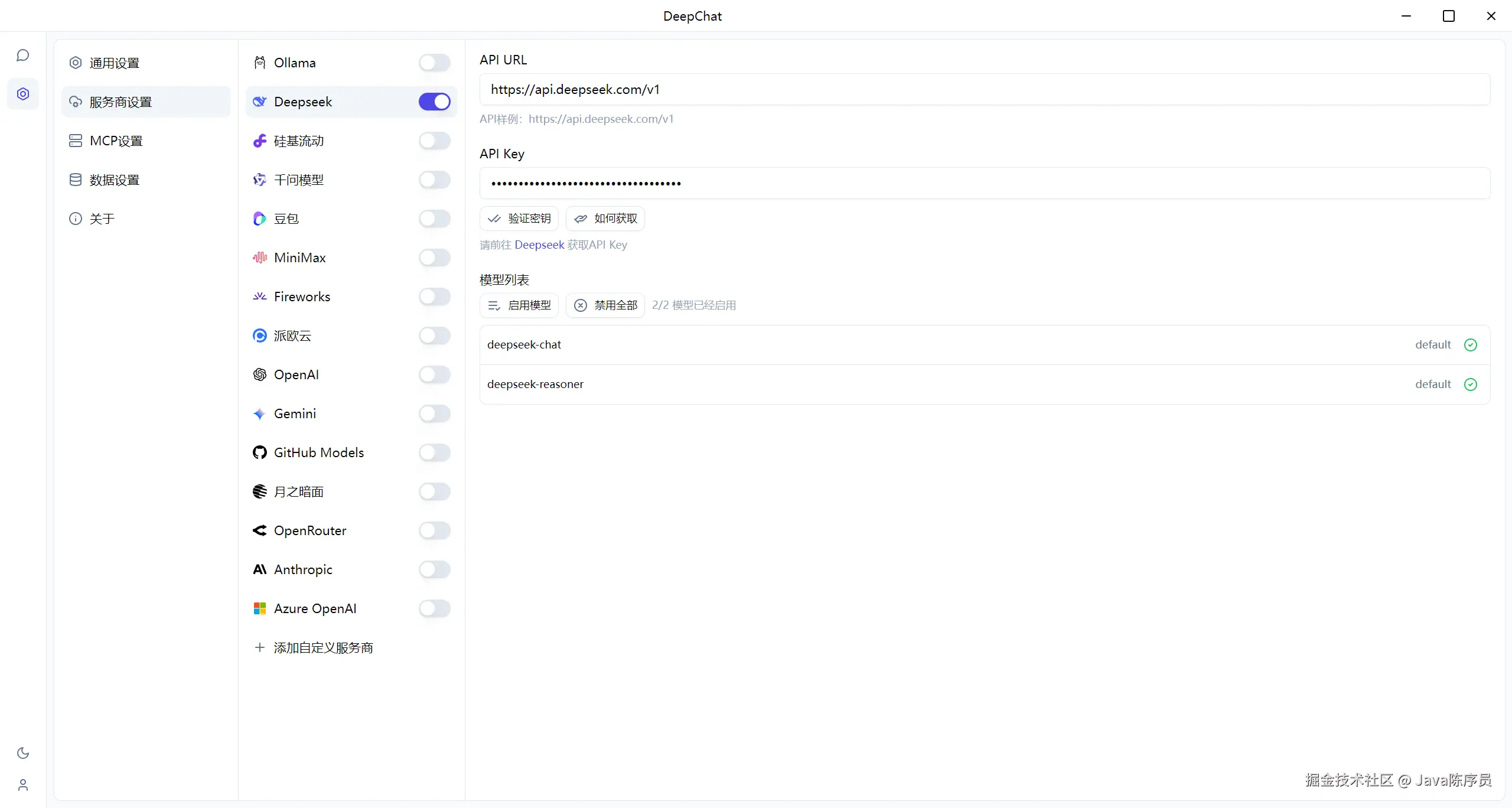This screenshot has width=1512, height=808.
Task: Open the 数据设置 section
Action: pos(115,180)
